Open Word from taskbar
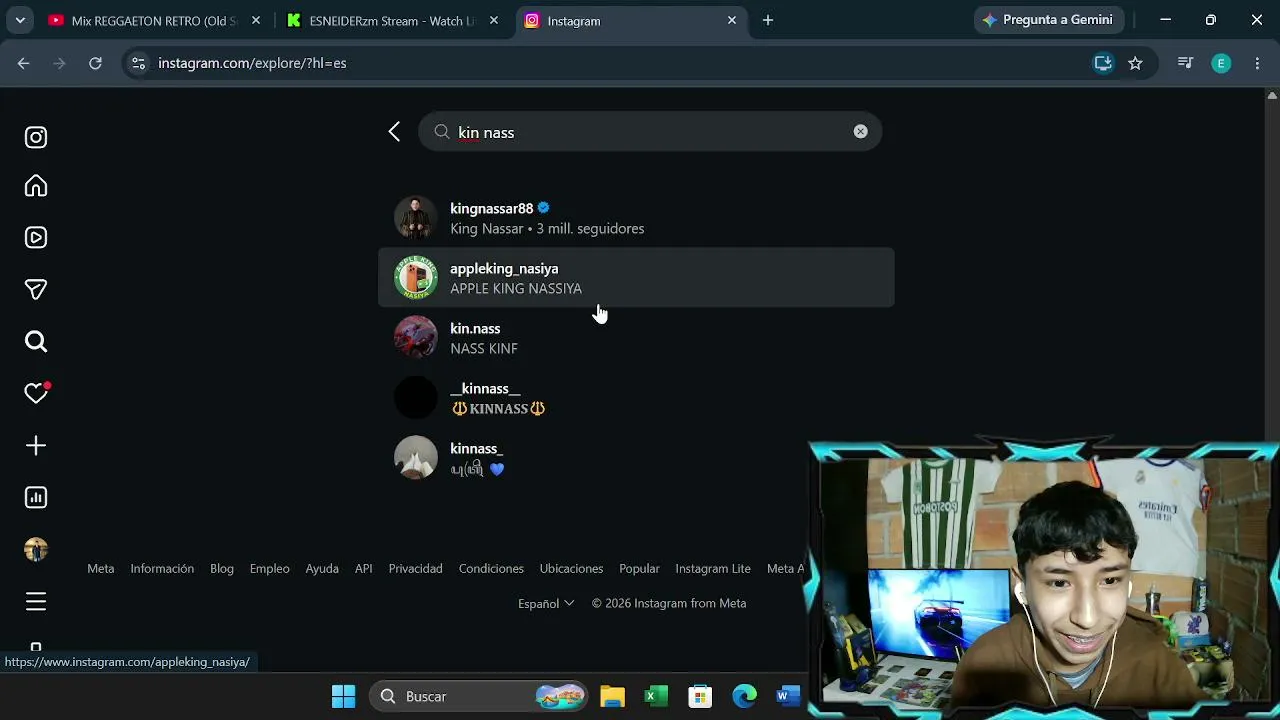Screen dimensions: 1280x720 coord(788,696)
